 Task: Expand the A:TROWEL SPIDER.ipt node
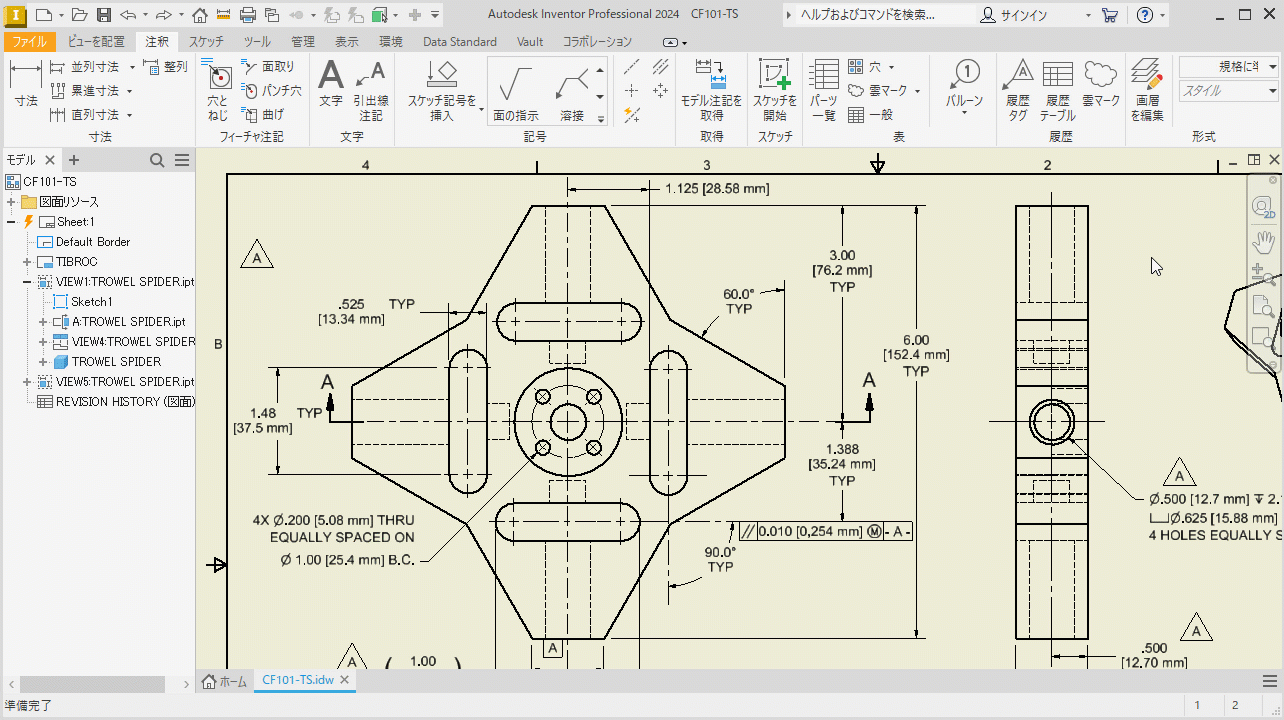pyautogui.click(x=43, y=322)
